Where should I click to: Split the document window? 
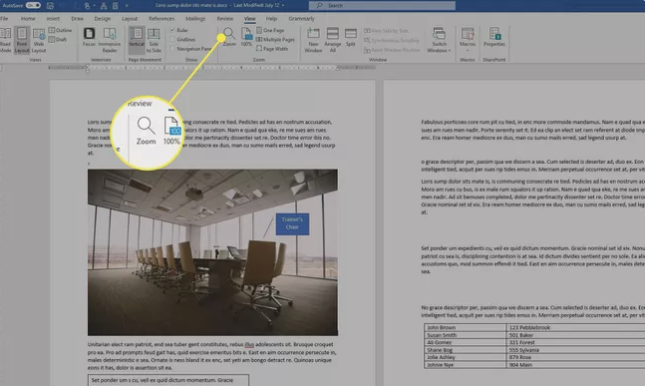(350, 37)
